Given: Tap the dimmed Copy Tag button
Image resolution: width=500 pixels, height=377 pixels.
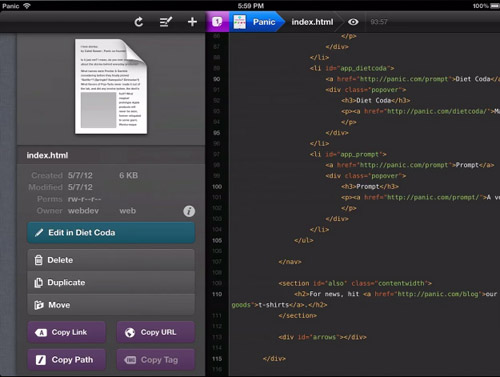Looking at the screenshot, I should [x=156, y=360].
